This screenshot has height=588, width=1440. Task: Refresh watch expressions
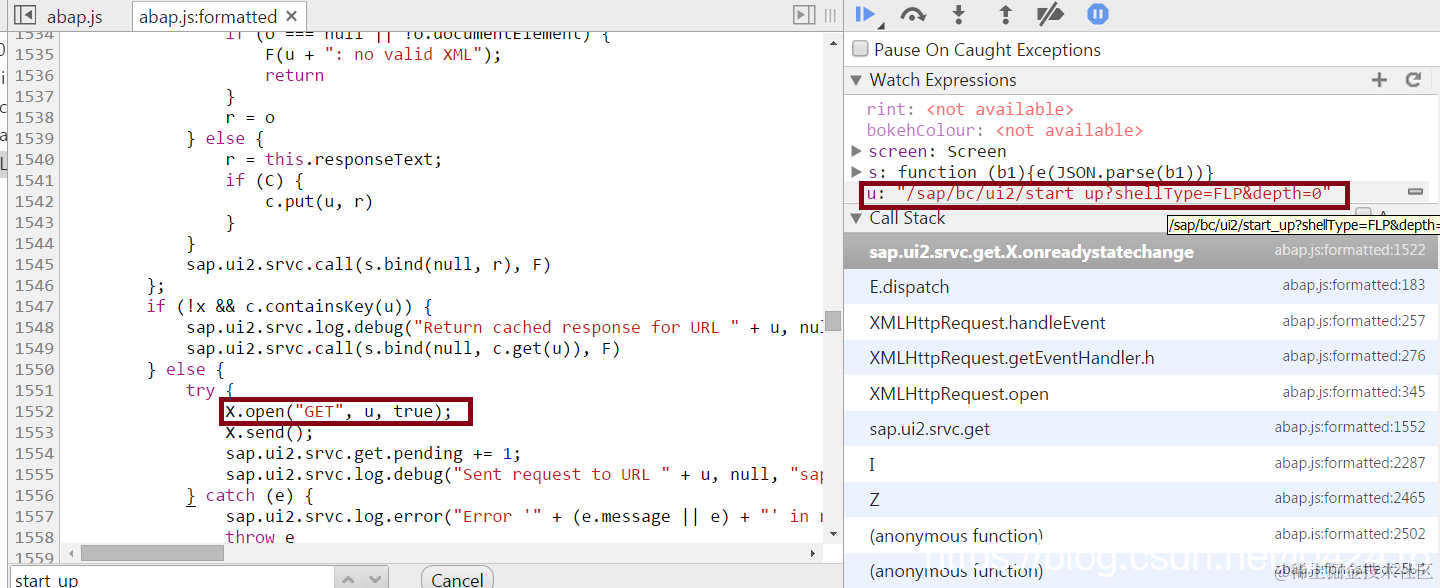1413,80
